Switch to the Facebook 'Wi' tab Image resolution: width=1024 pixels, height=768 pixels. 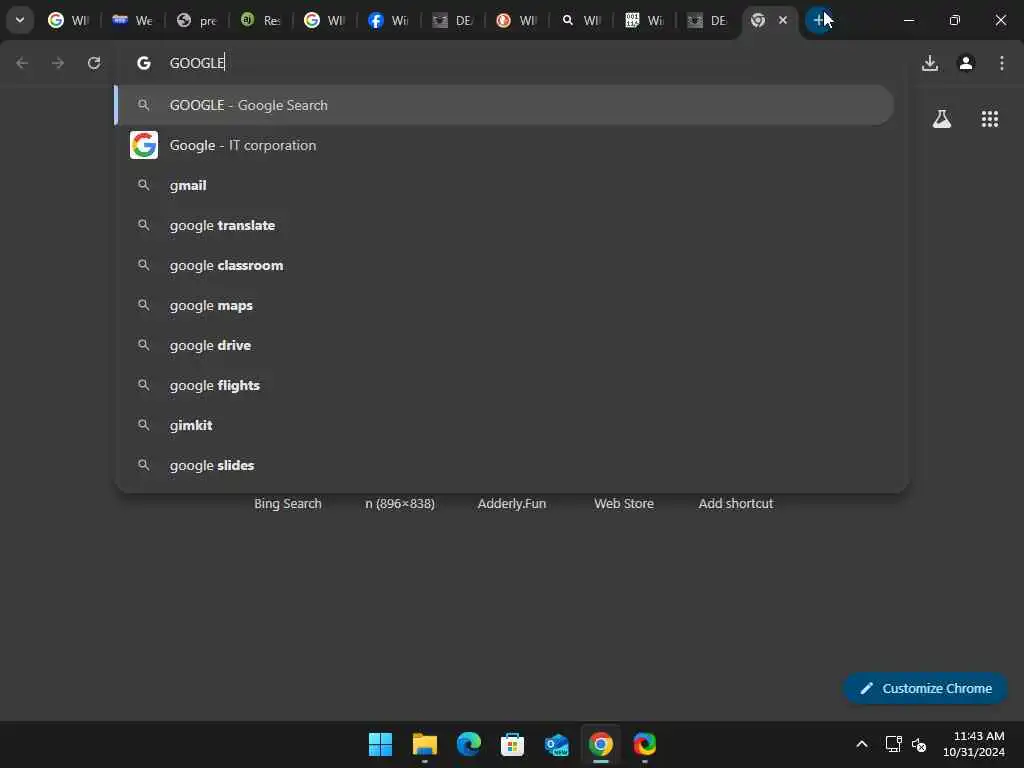[389, 20]
